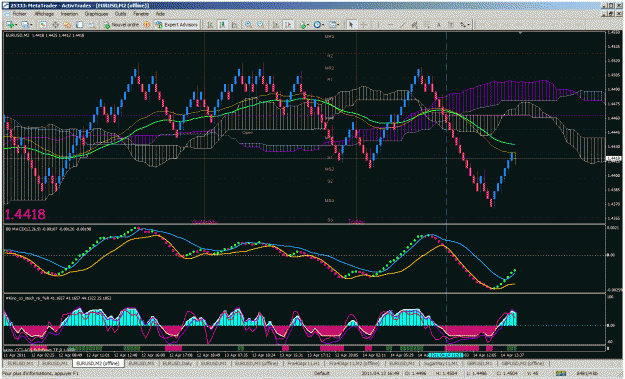Enable candlestick chart mode
This screenshot has width=625, height=379.
coord(222,25)
